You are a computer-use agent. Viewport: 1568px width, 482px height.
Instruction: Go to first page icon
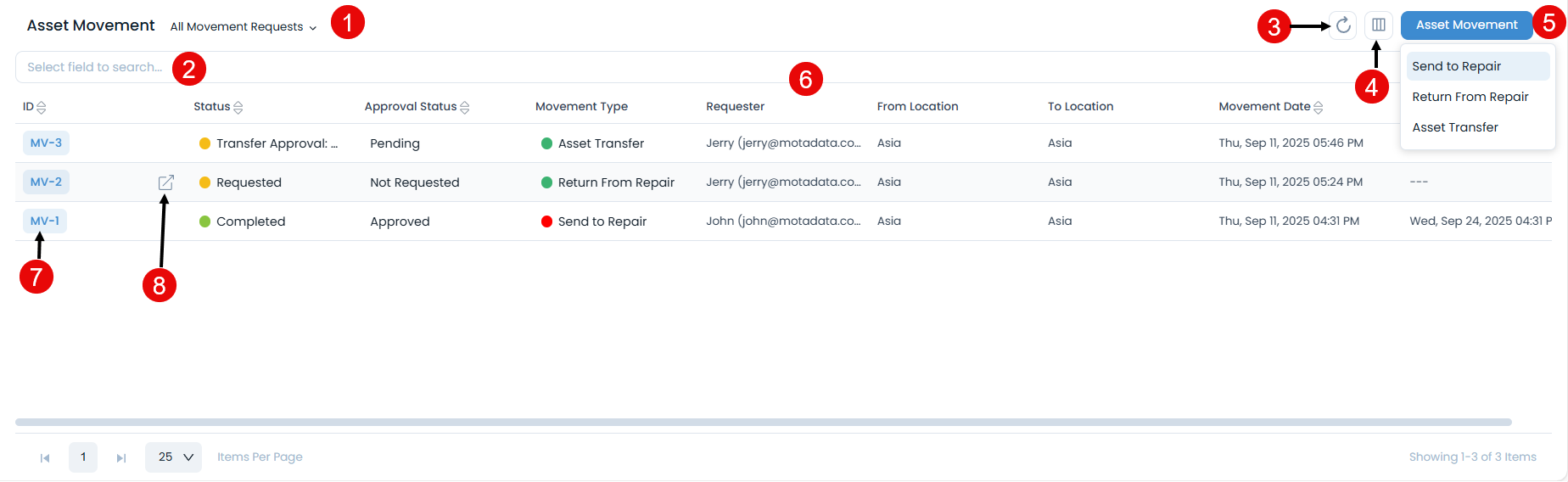coord(45,458)
